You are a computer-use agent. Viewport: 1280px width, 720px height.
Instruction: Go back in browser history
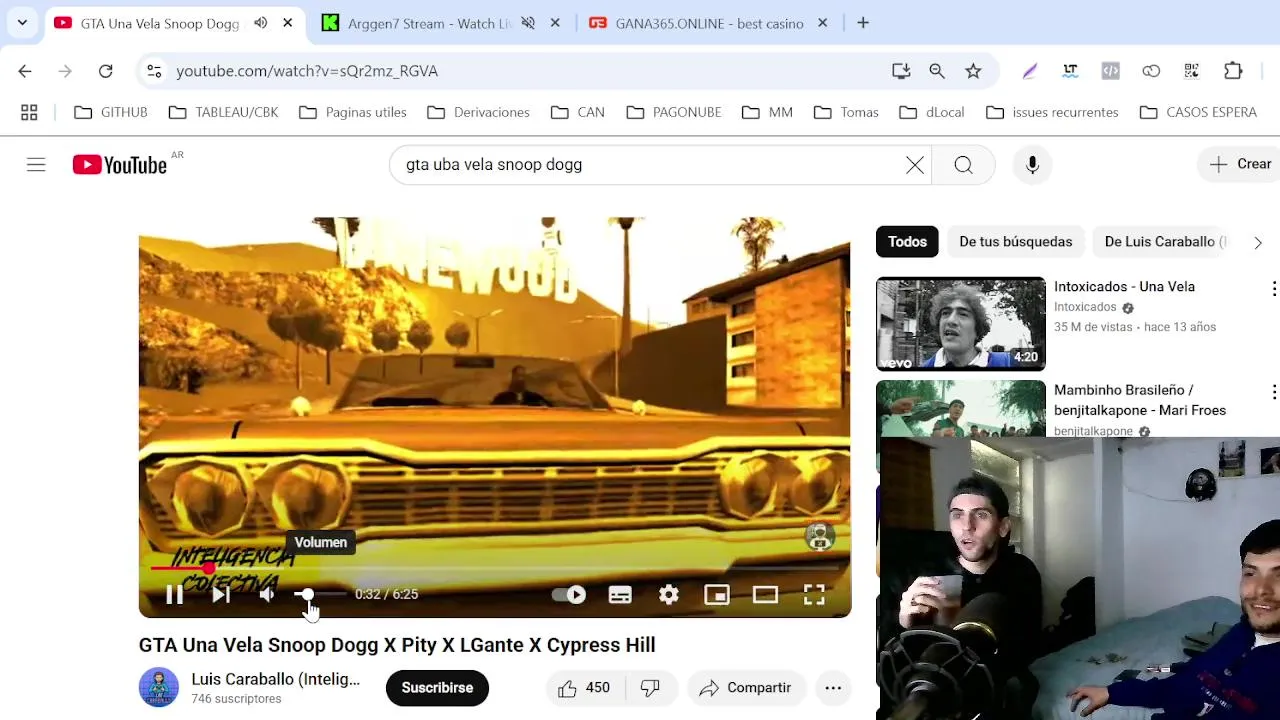[x=25, y=71]
